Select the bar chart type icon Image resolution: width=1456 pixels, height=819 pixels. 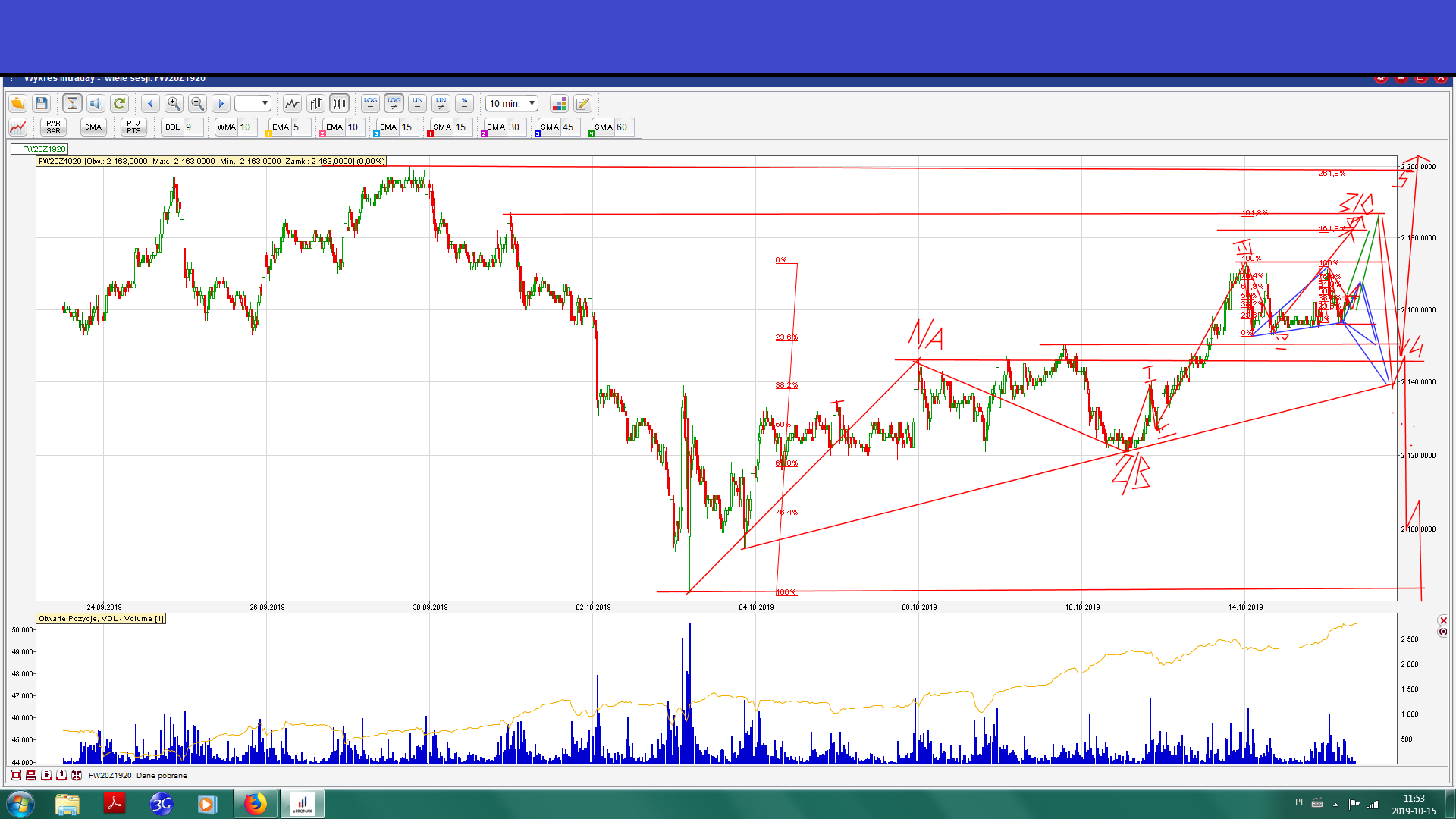315,103
